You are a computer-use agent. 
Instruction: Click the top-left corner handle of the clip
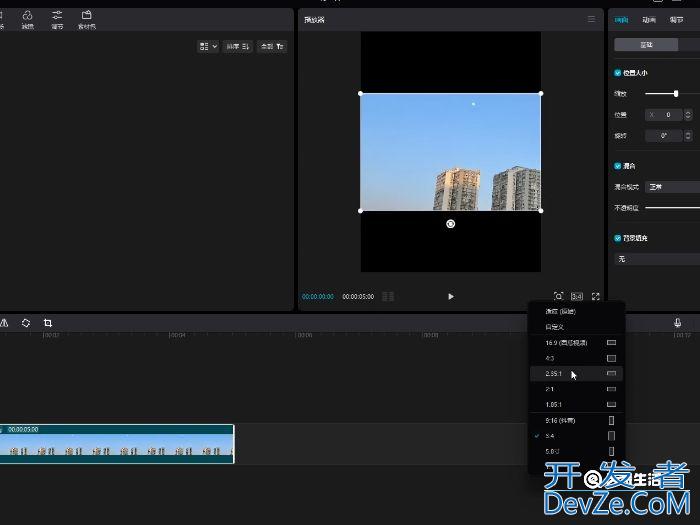click(360, 93)
